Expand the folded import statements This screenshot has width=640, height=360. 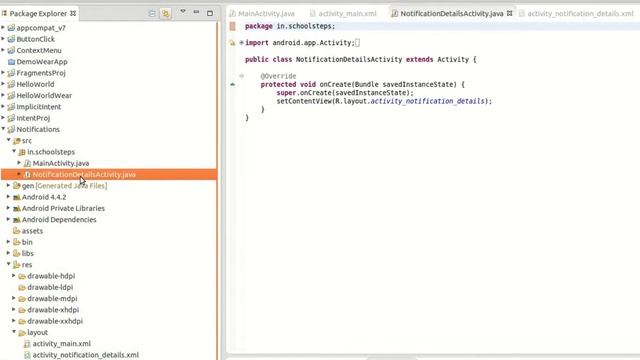click(241, 42)
